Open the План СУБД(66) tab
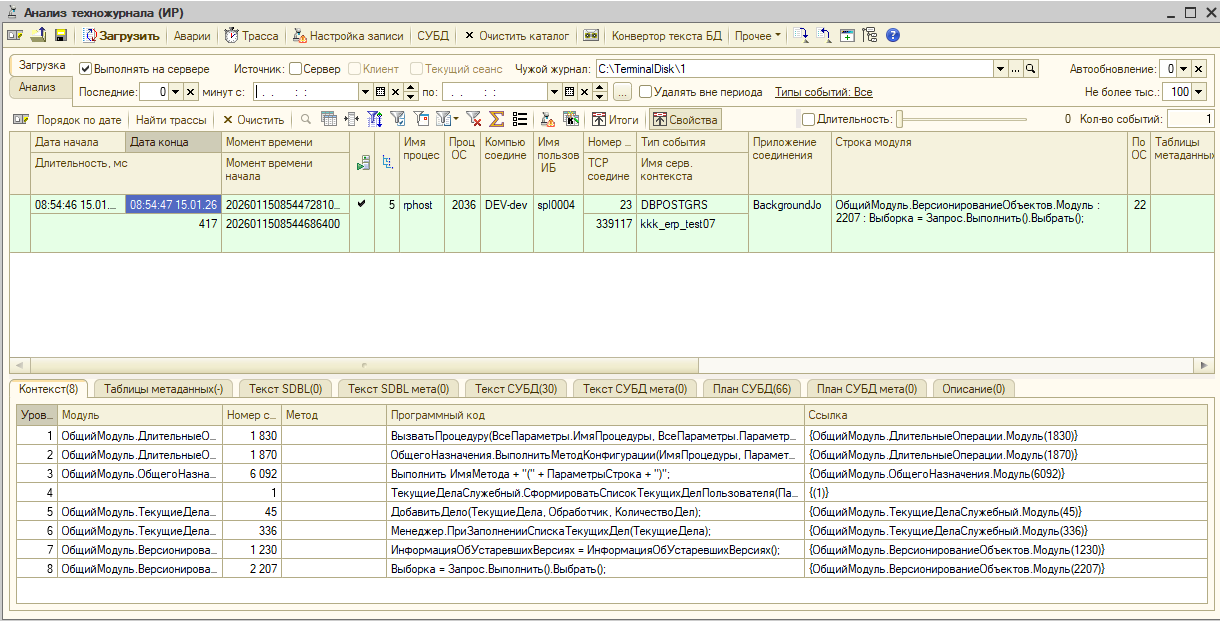1220x621 pixels. click(x=752, y=388)
